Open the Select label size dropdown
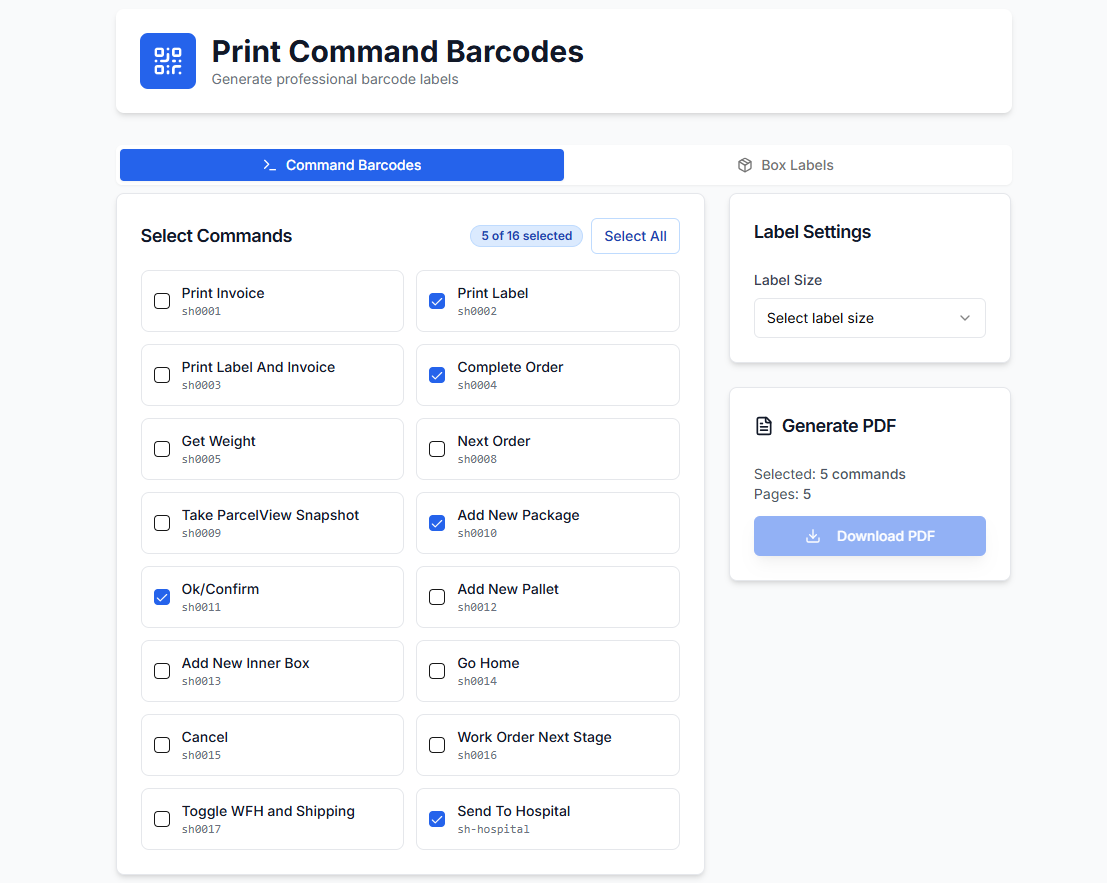The image size is (1107, 883). pos(869,318)
